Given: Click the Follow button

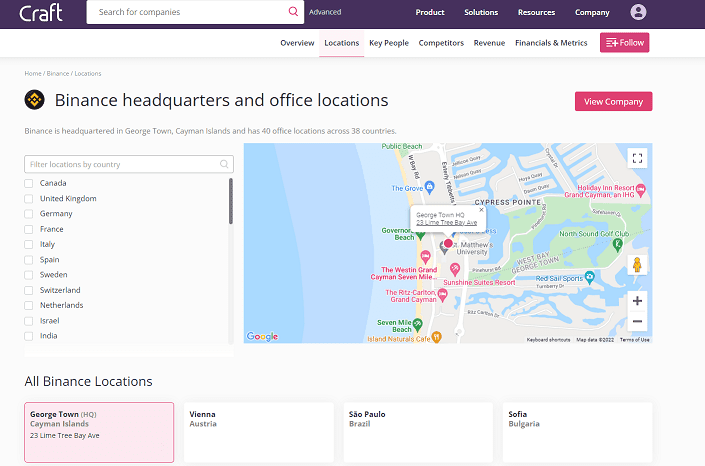Looking at the screenshot, I should pyautogui.click(x=625, y=43).
